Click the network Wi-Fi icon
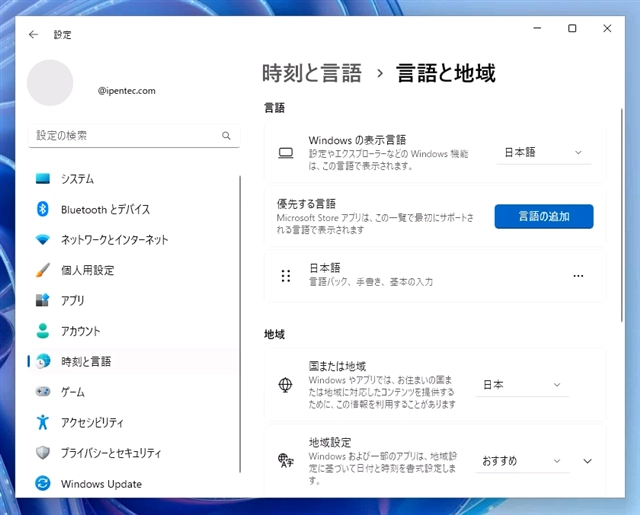The width and height of the screenshot is (640, 515). coord(43,240)
